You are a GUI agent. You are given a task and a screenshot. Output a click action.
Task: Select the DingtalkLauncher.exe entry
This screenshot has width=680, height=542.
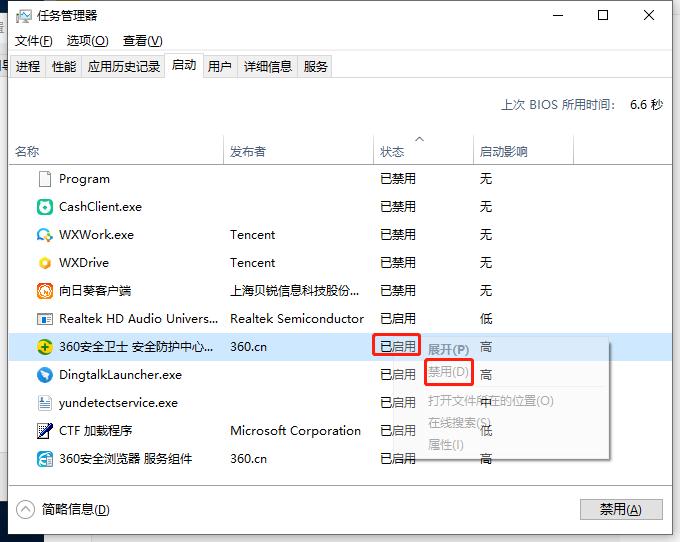pyautogui.click(x=120, y=375)
